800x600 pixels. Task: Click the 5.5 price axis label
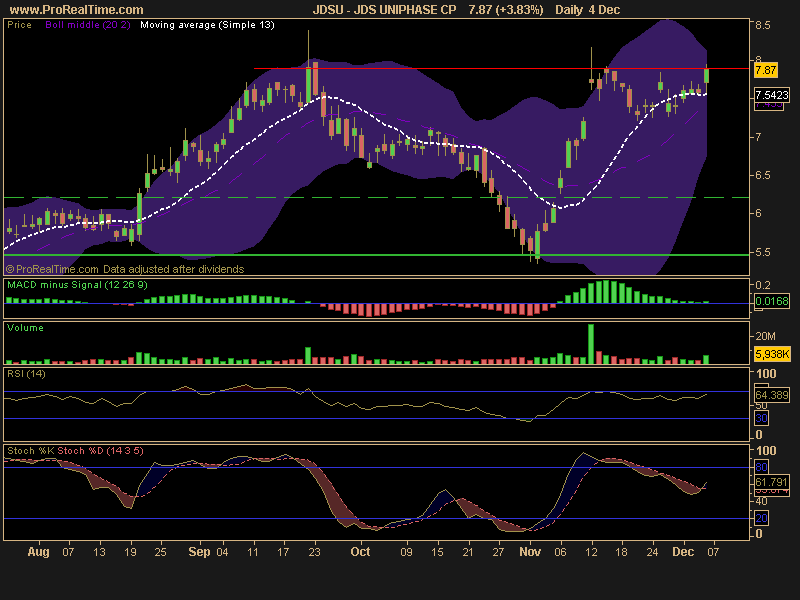click(x=763, y=253)
